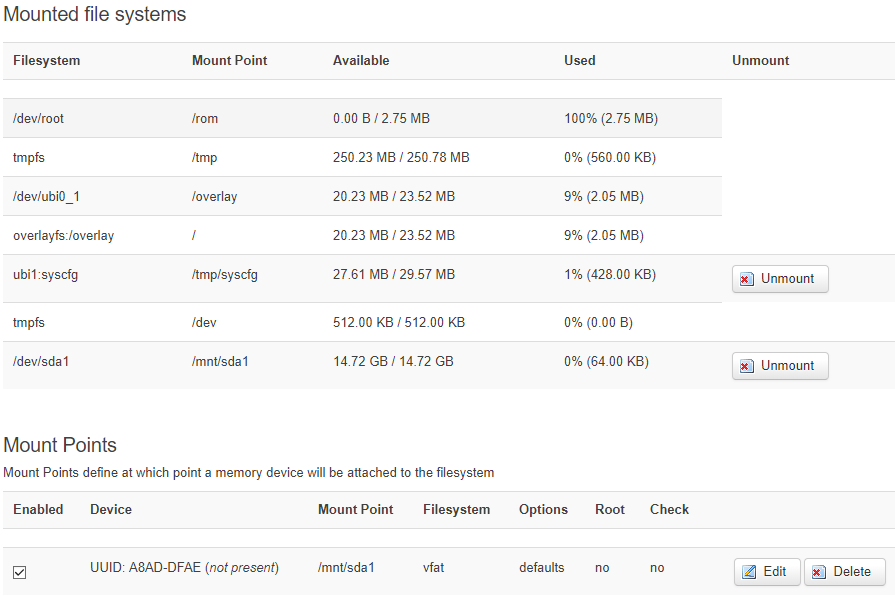Click the red X icon on the Delete button
895x606 pixels.
pyautogui.click(x=819, y=572)
